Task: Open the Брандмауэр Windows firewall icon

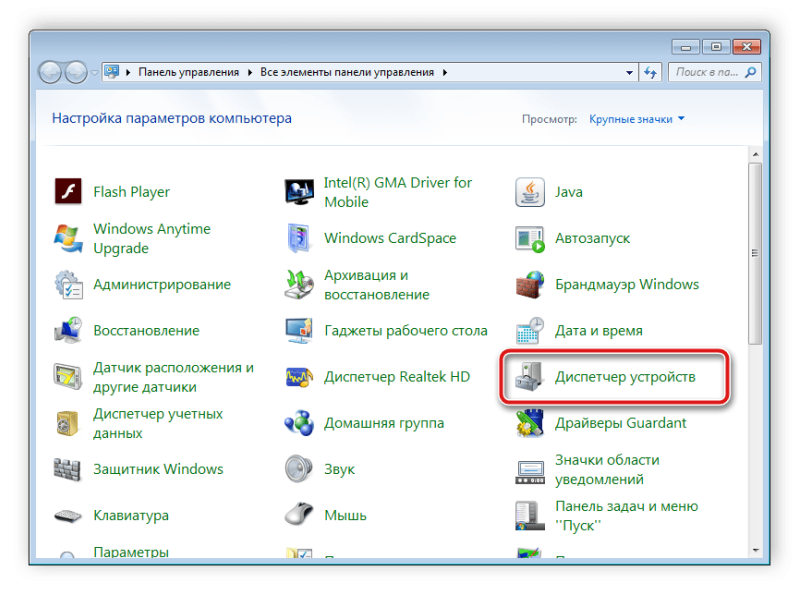Action: 530,285
